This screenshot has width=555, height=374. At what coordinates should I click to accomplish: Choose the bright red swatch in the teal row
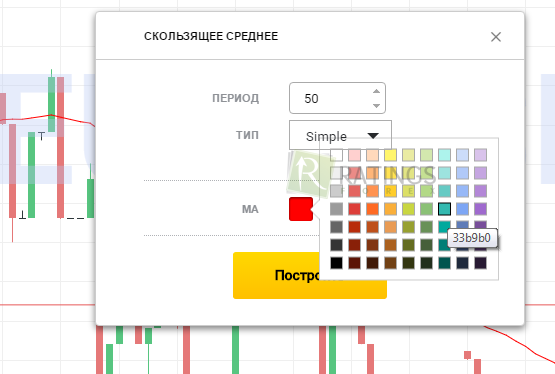click(354, 209)
